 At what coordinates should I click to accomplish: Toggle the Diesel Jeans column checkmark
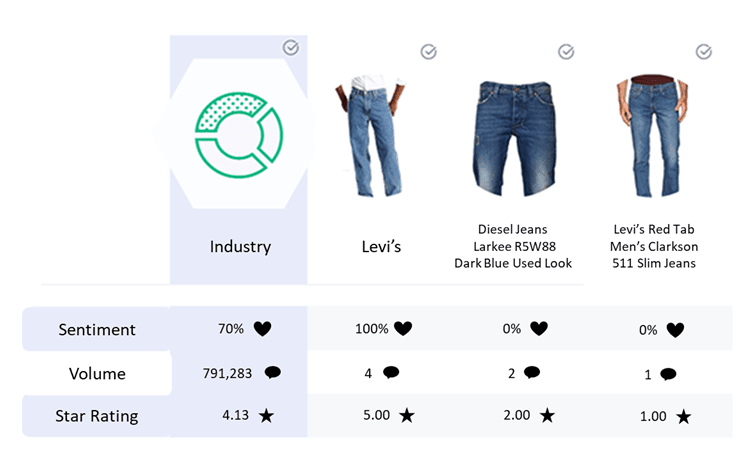pyautogui.click(x=566, y=51)
